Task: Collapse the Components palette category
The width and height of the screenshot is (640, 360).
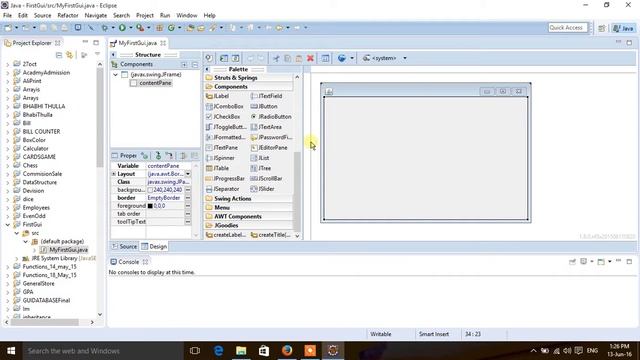Action: (x=249, y=87)
